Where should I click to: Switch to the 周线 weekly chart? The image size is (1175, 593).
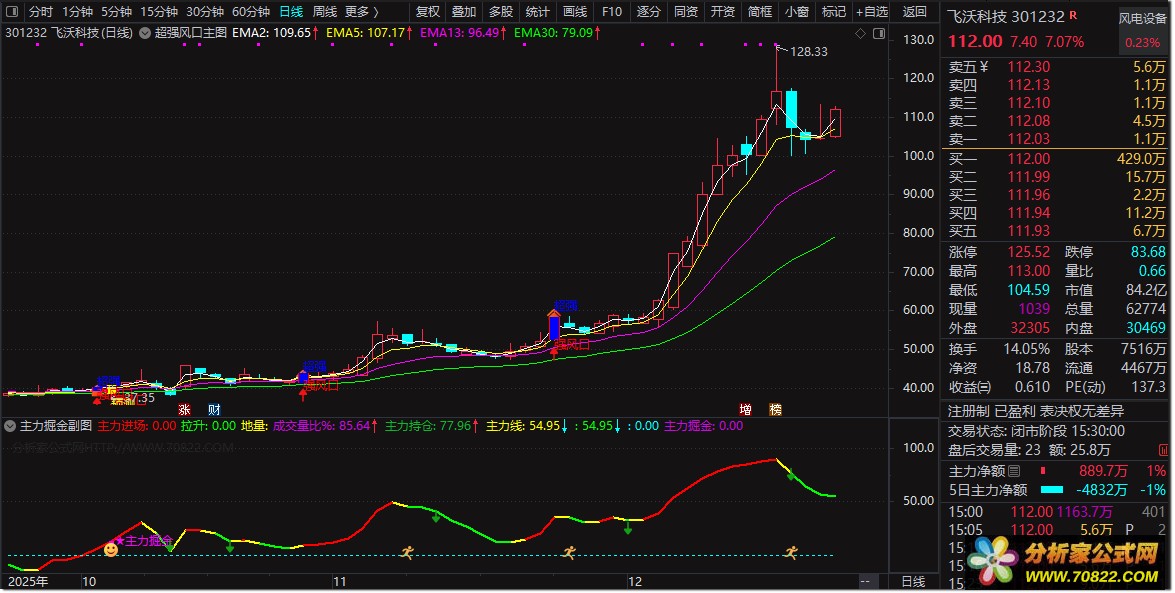tap(324, 11)
